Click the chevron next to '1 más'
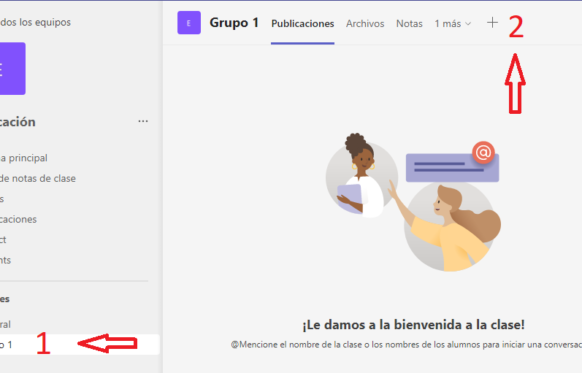The image size is (582, 373). pos(468,24)
